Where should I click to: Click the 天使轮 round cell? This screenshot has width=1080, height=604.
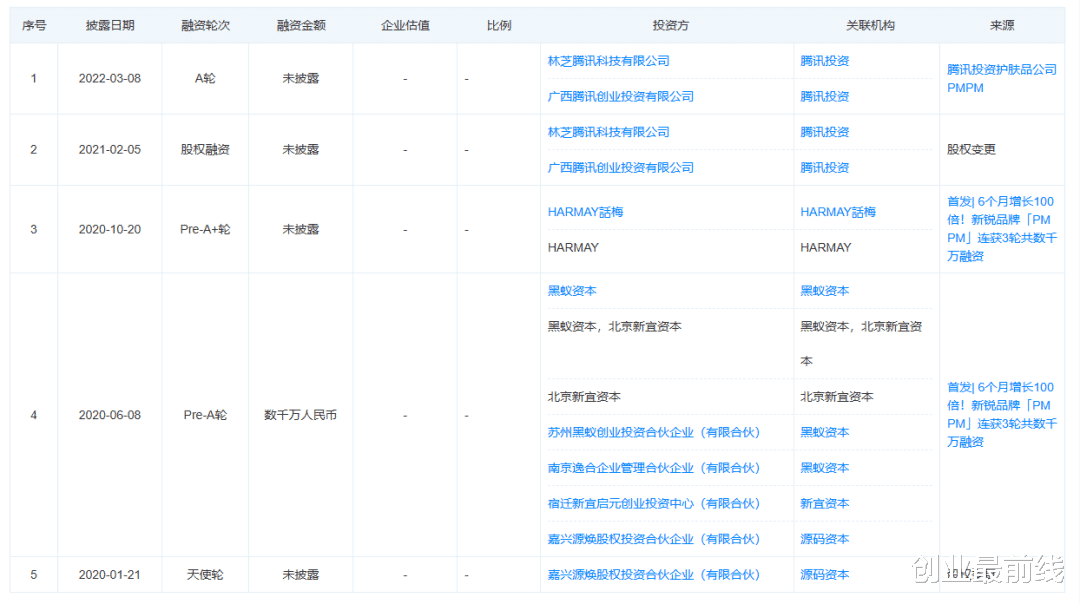coord(205,575)
